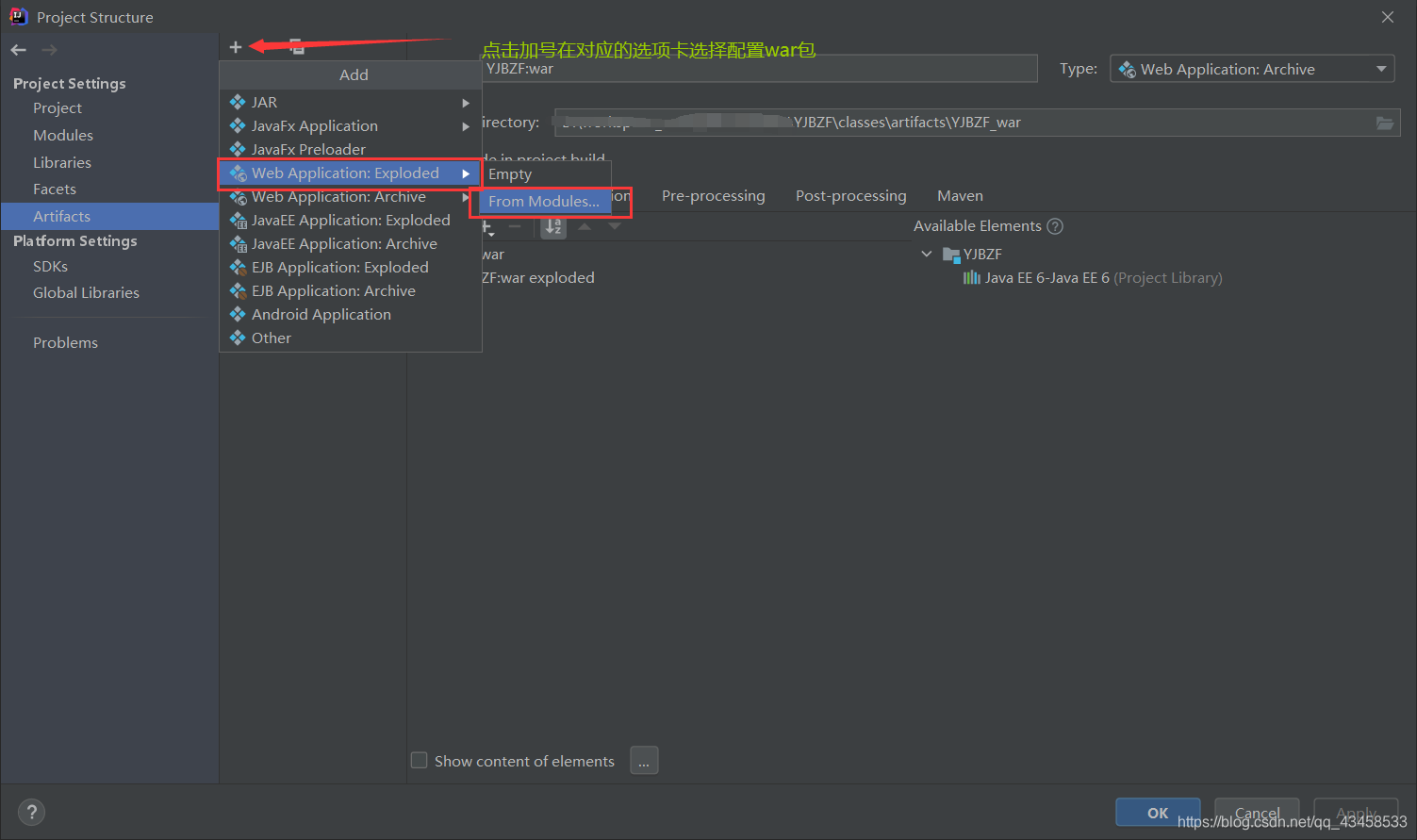Image resolution: width=1417 pixels, height=840 pixels.
Task: Select JavaEE Application: Exploded entry
Action: 350,221
